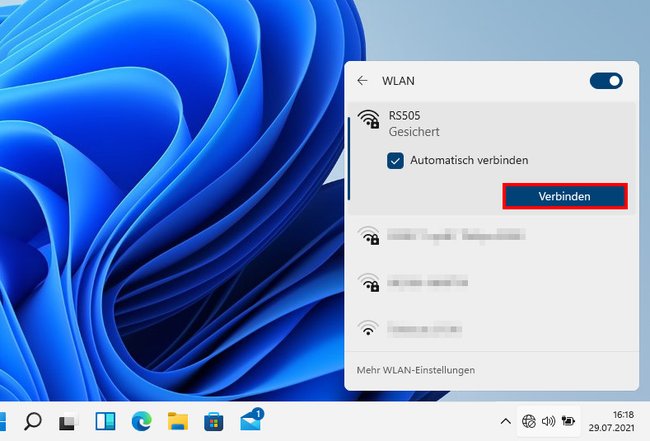Select the last open Wi-Fi network icon
Viewport: 650px width, 441px height.
coord(368,328)
